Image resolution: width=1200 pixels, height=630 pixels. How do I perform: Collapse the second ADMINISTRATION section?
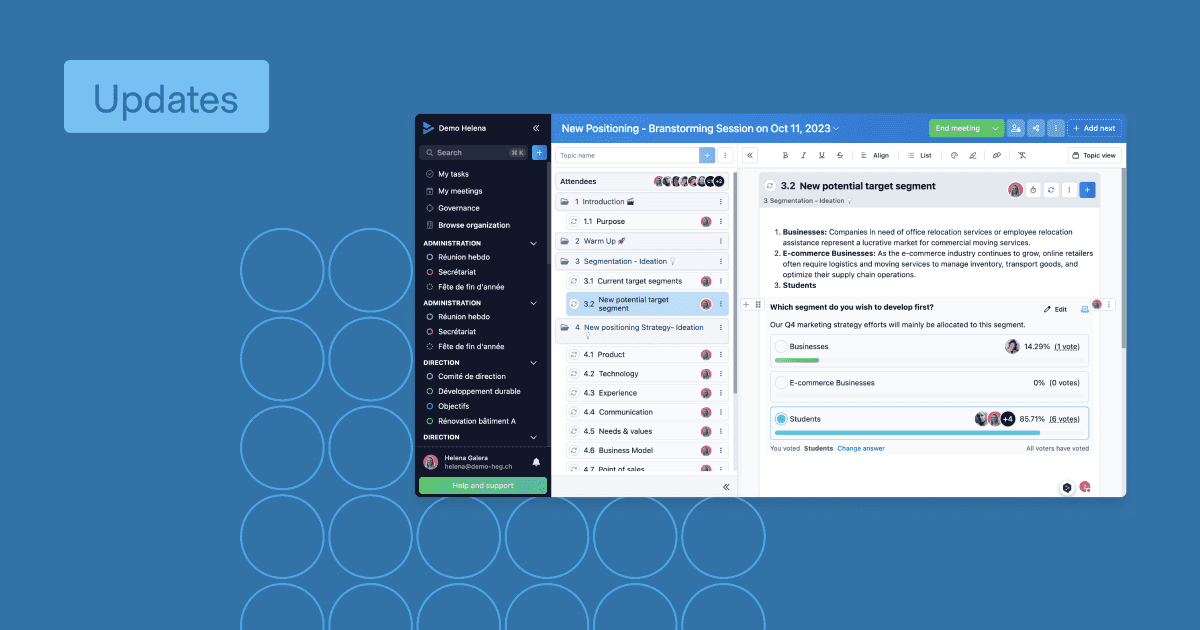coord(532,303)
